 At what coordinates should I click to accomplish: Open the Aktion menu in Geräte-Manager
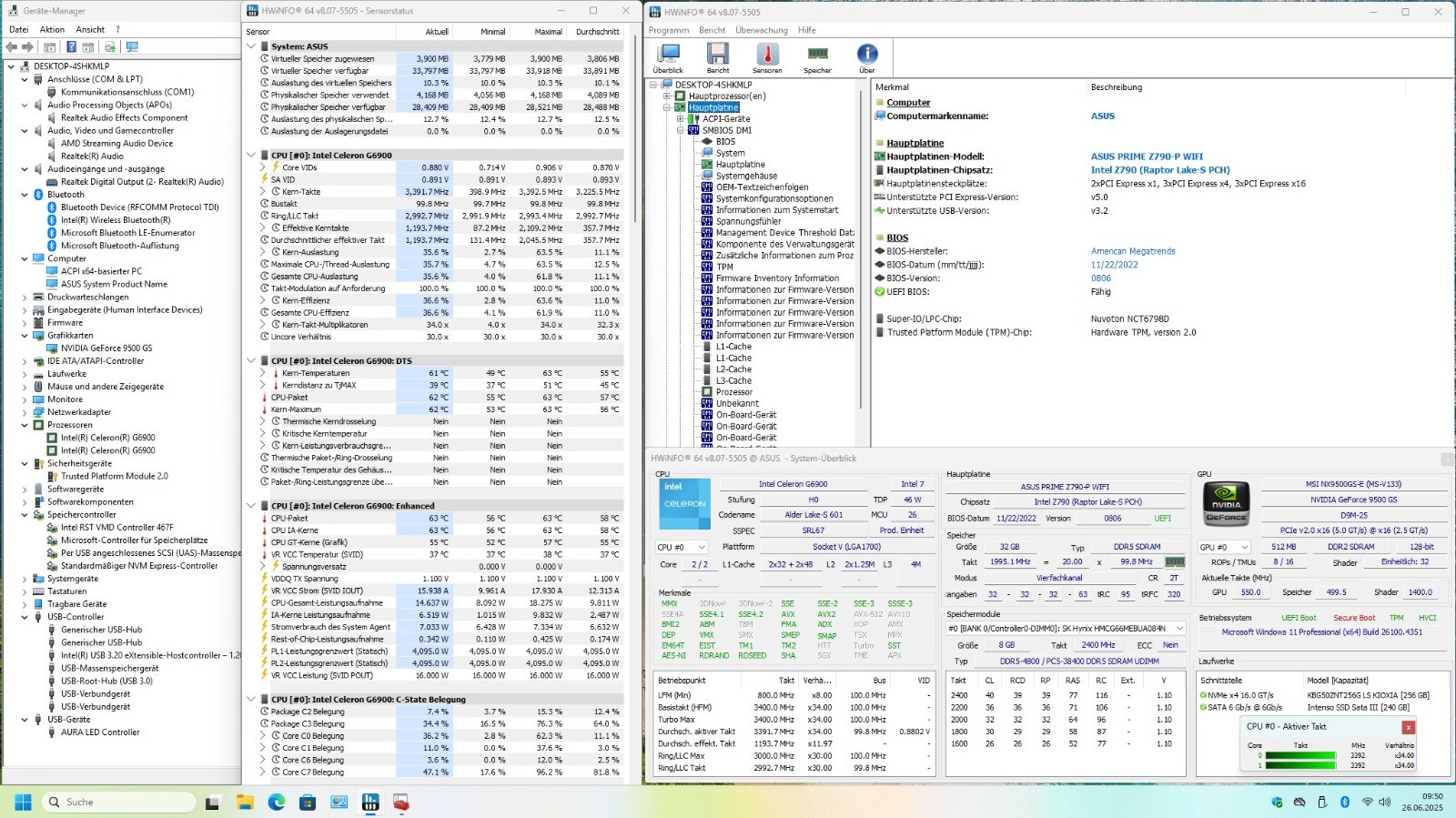pyautogui.click(x=52, y=29)
